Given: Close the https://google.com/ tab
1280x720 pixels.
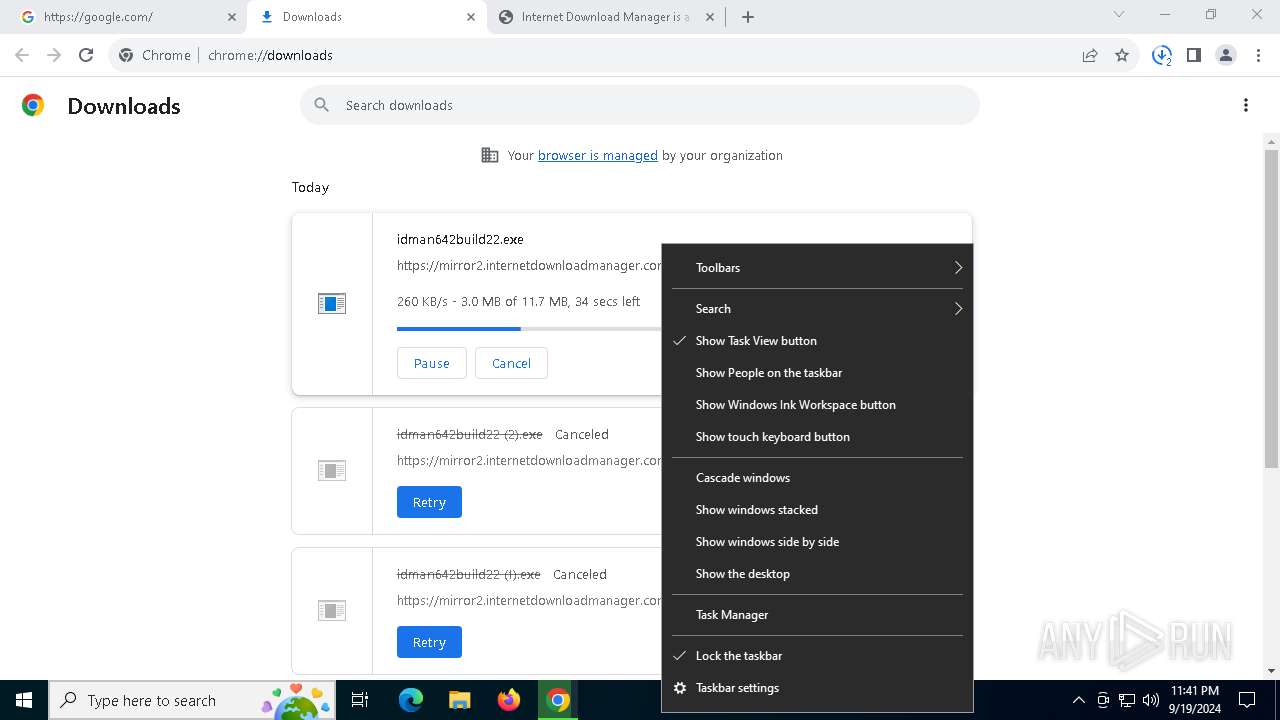Looking at the screenshot, I should pyautogui.click(x=232, y=17).
